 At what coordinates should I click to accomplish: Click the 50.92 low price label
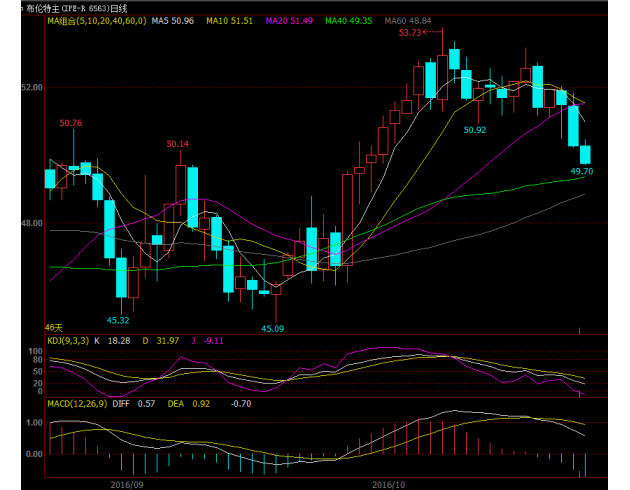tap(475, 130)
